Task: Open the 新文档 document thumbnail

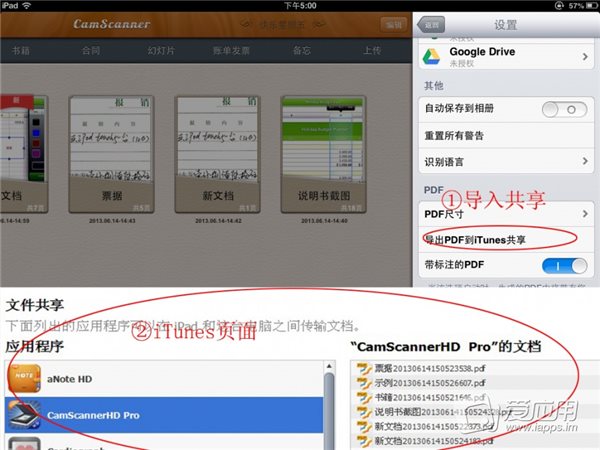Action: point(217,154)
